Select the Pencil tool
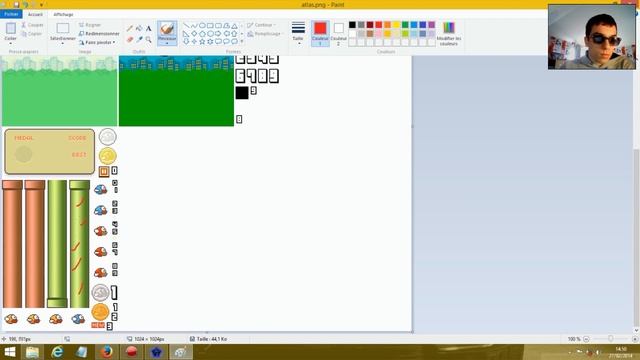 [x=130, y=28]
